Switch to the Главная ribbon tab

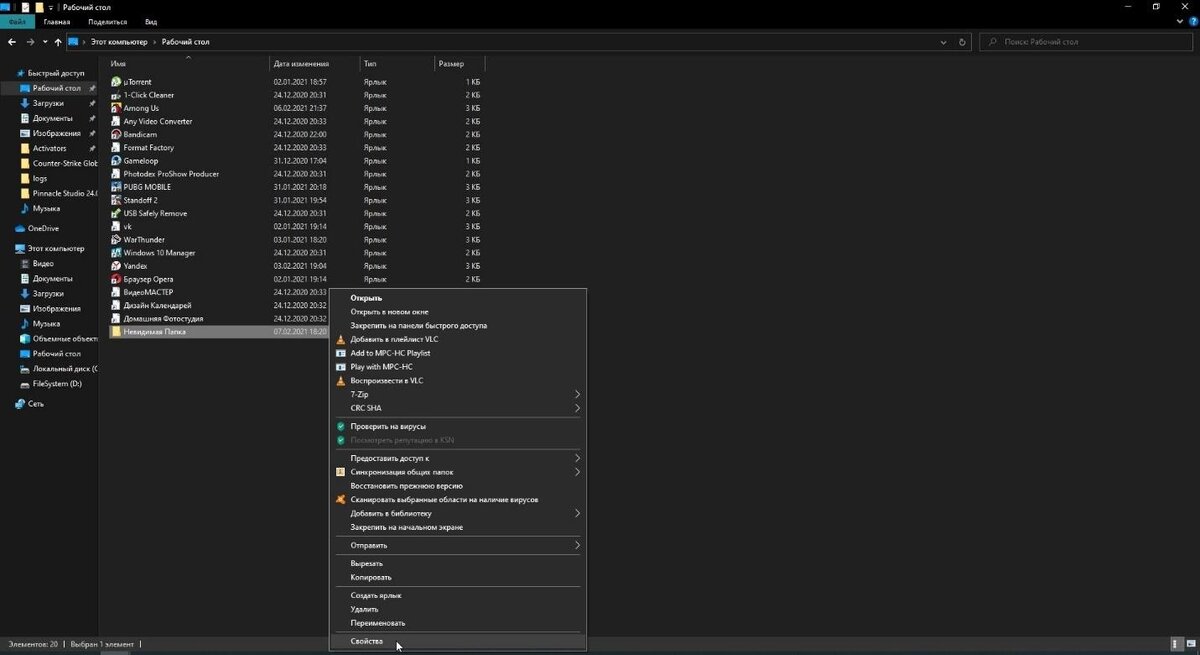tap(57, 21)
